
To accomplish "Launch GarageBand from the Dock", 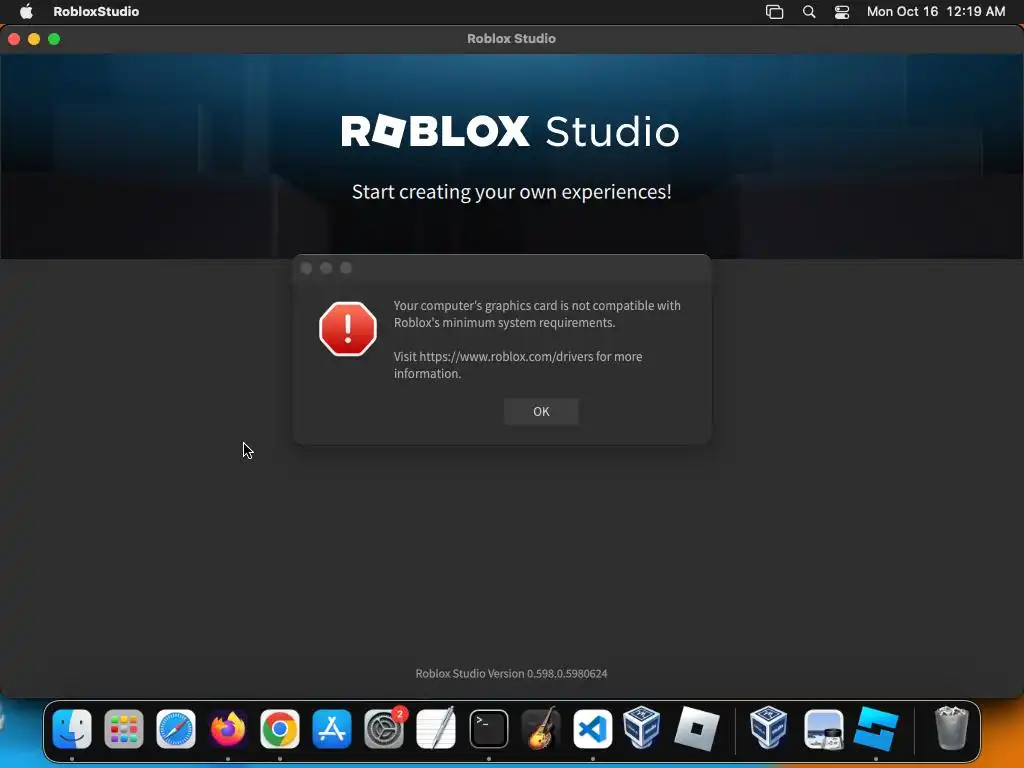I will (x=541, y=729).
